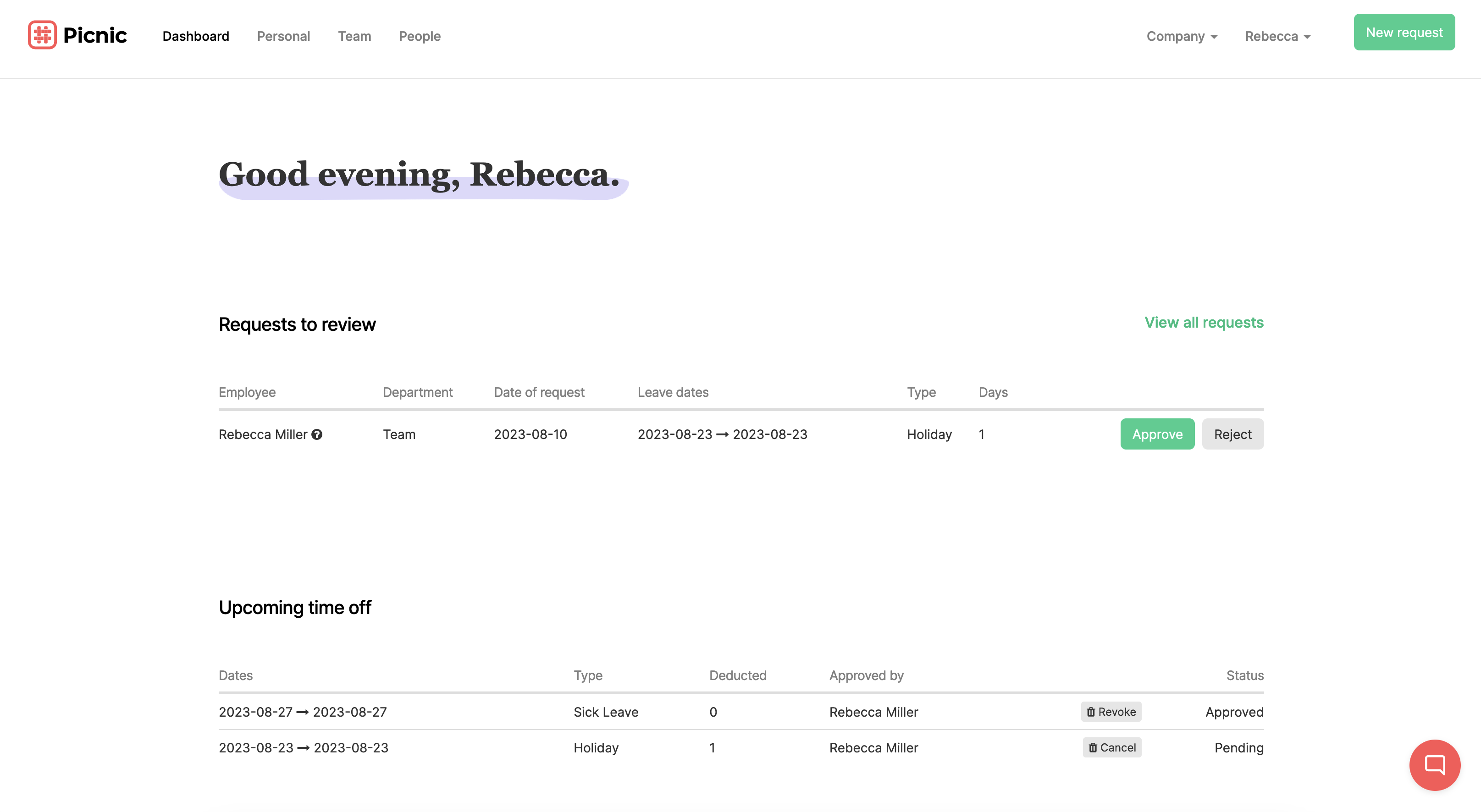Viewport: 1481px width, 812px height.
Task: Approve Rebecca Miller's holiday request
Action: [1157, 434]
